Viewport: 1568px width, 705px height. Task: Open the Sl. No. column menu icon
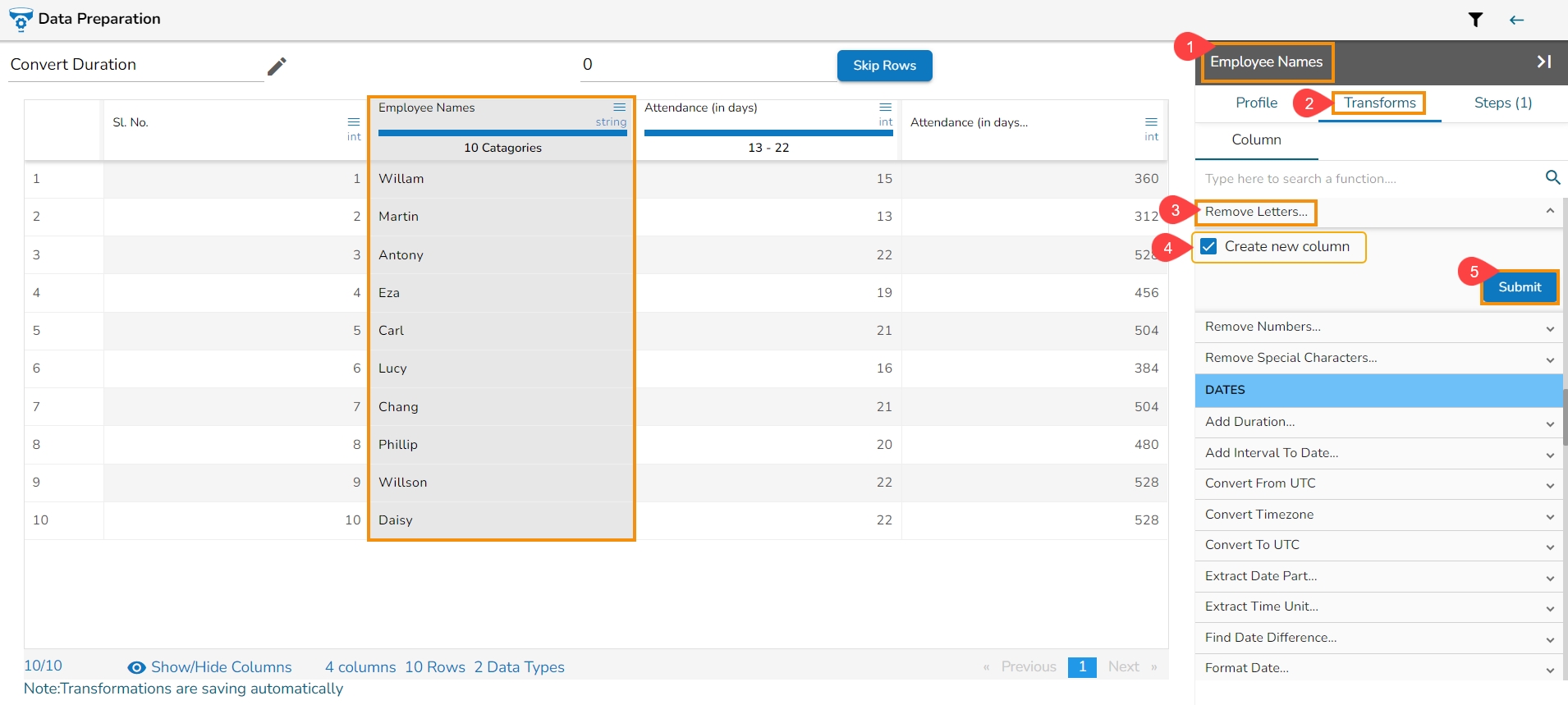coord(354,122)
